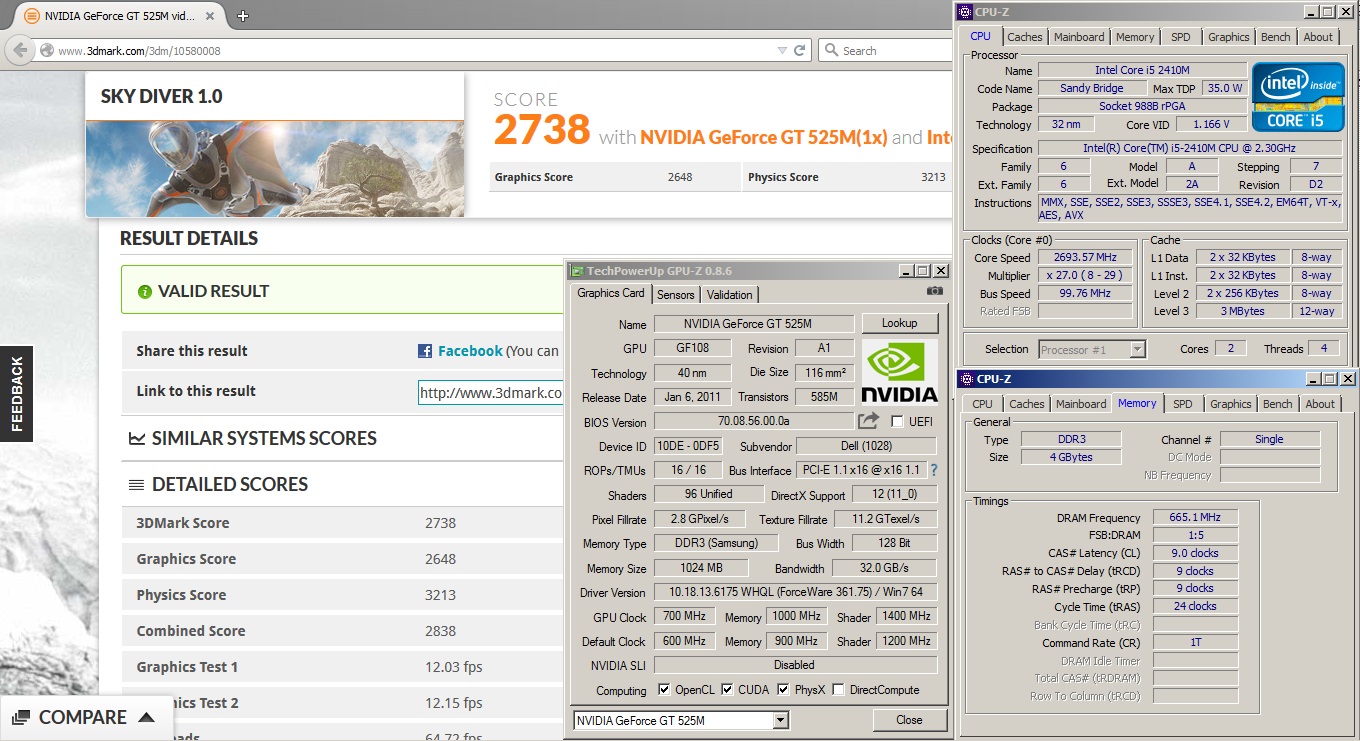The width and height of the screenshot is (1360, 741).
Task: Click the DRAM Frequency 665.1 MHz value
Action: point(1195,517)
